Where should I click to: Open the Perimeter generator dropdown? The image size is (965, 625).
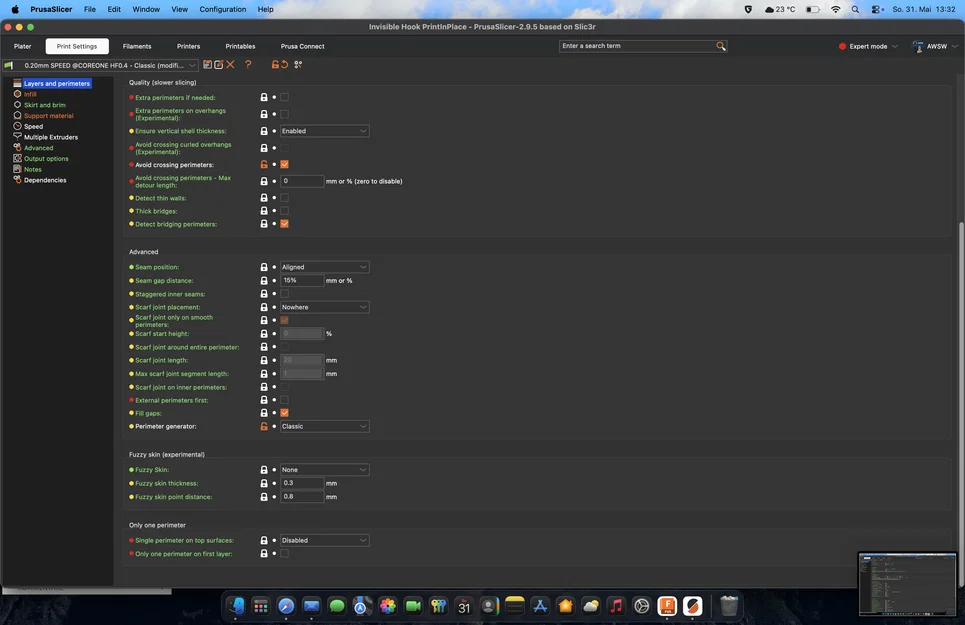click(x=324, y=426)
